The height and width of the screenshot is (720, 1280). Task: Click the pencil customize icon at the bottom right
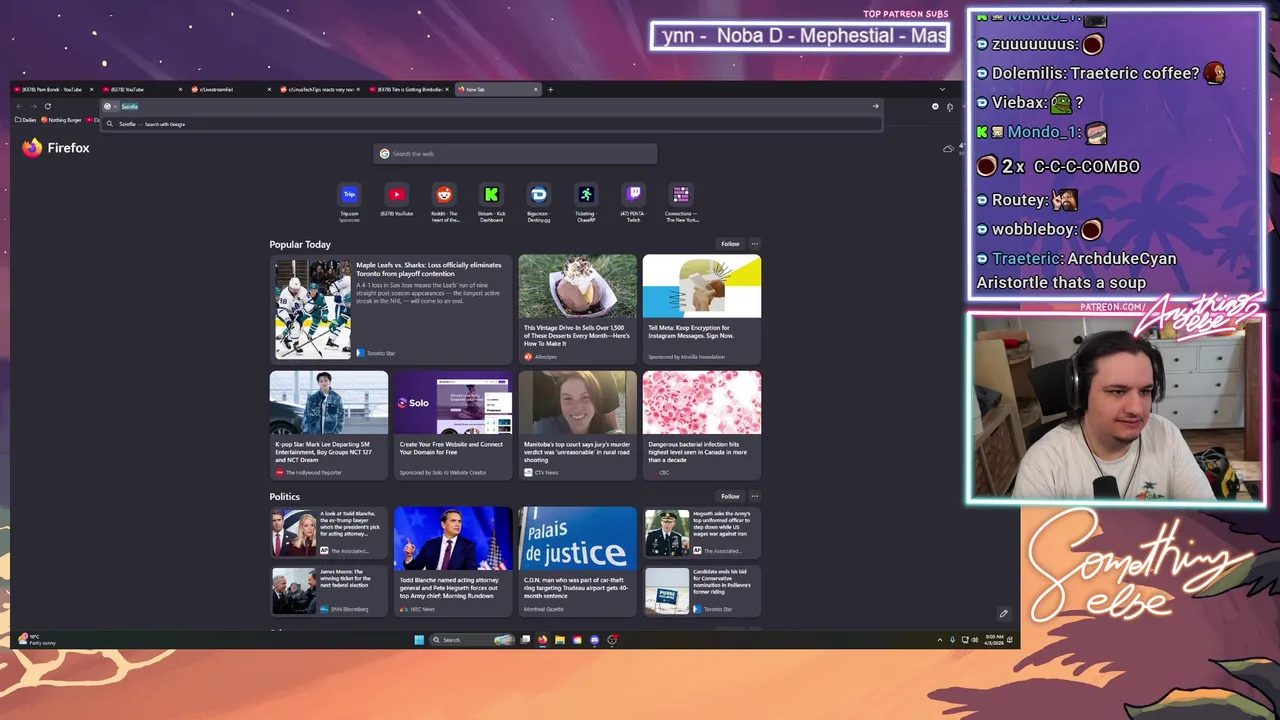pos(1004,614)
